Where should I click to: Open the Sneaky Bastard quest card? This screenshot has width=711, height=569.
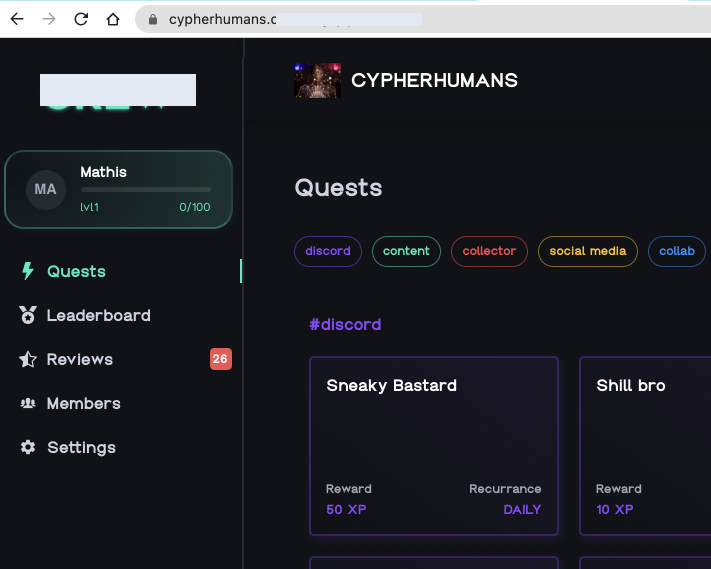(434, 446)
